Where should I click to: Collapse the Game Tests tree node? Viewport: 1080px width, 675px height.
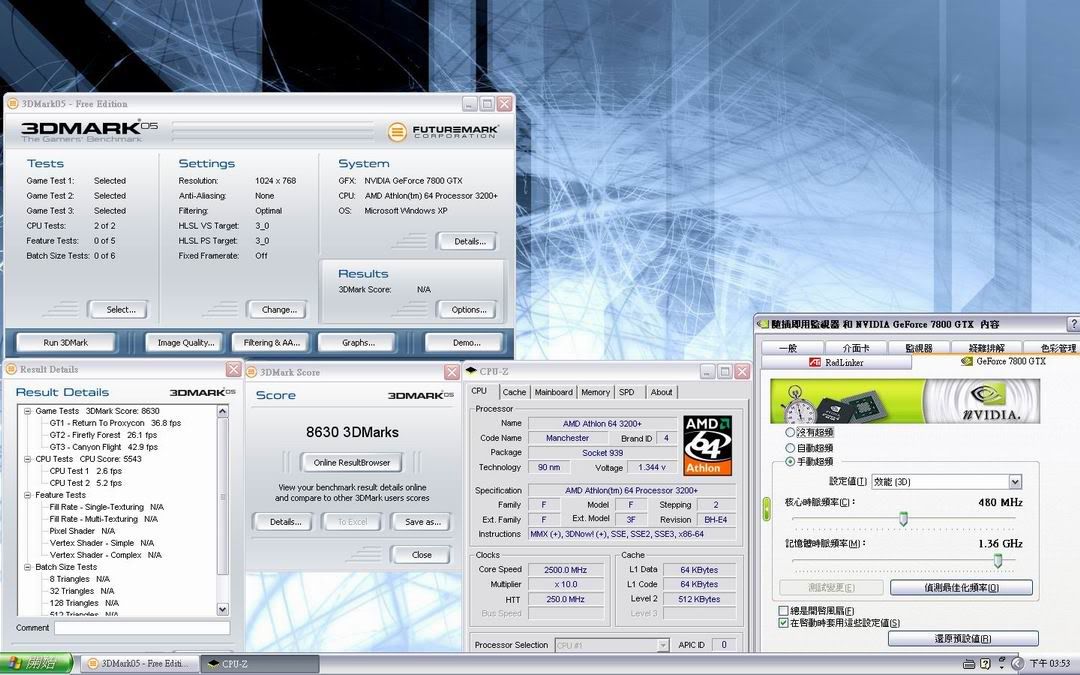(x=27, y=411)
